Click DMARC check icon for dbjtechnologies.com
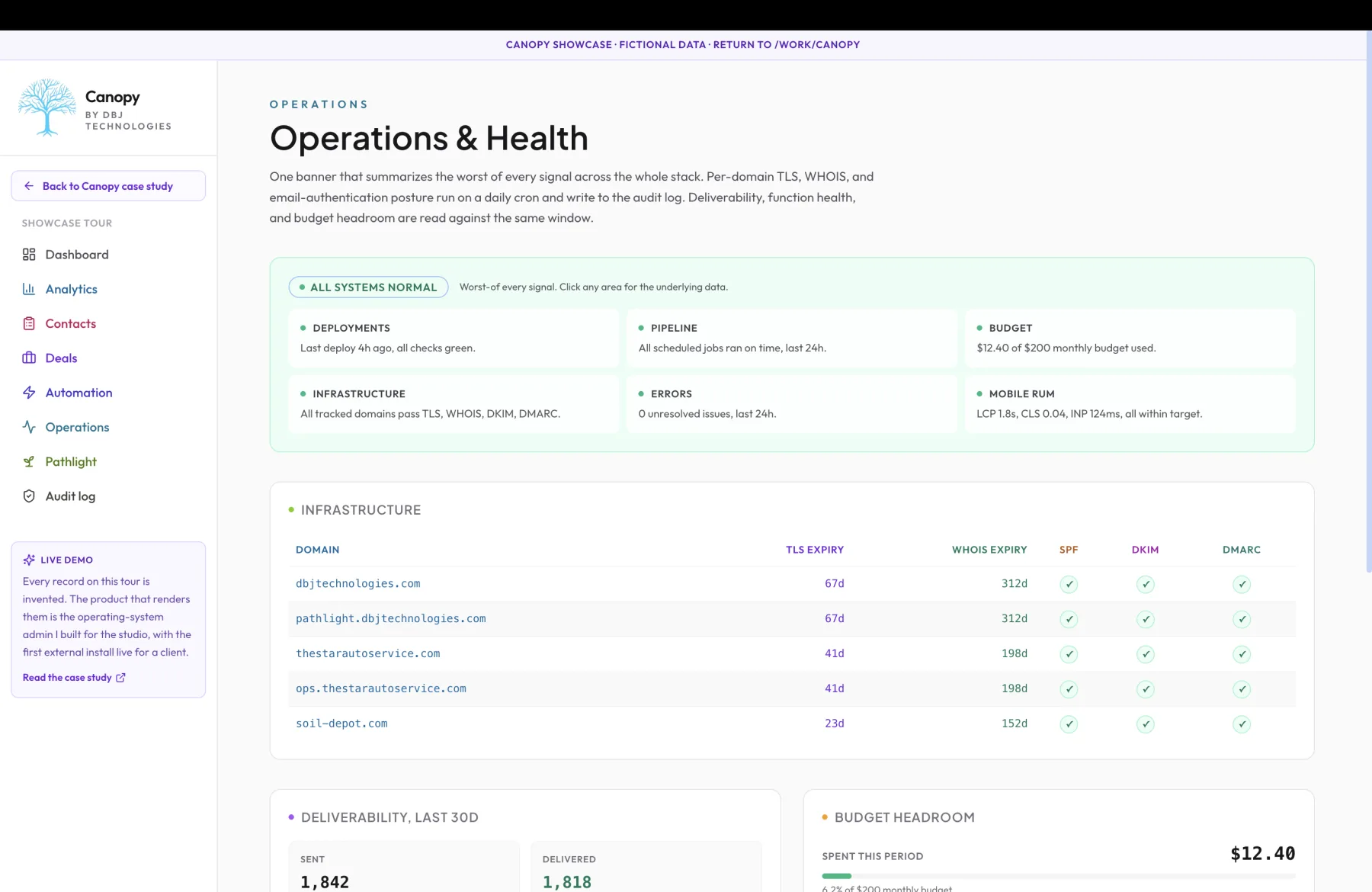 point(1242,585)
